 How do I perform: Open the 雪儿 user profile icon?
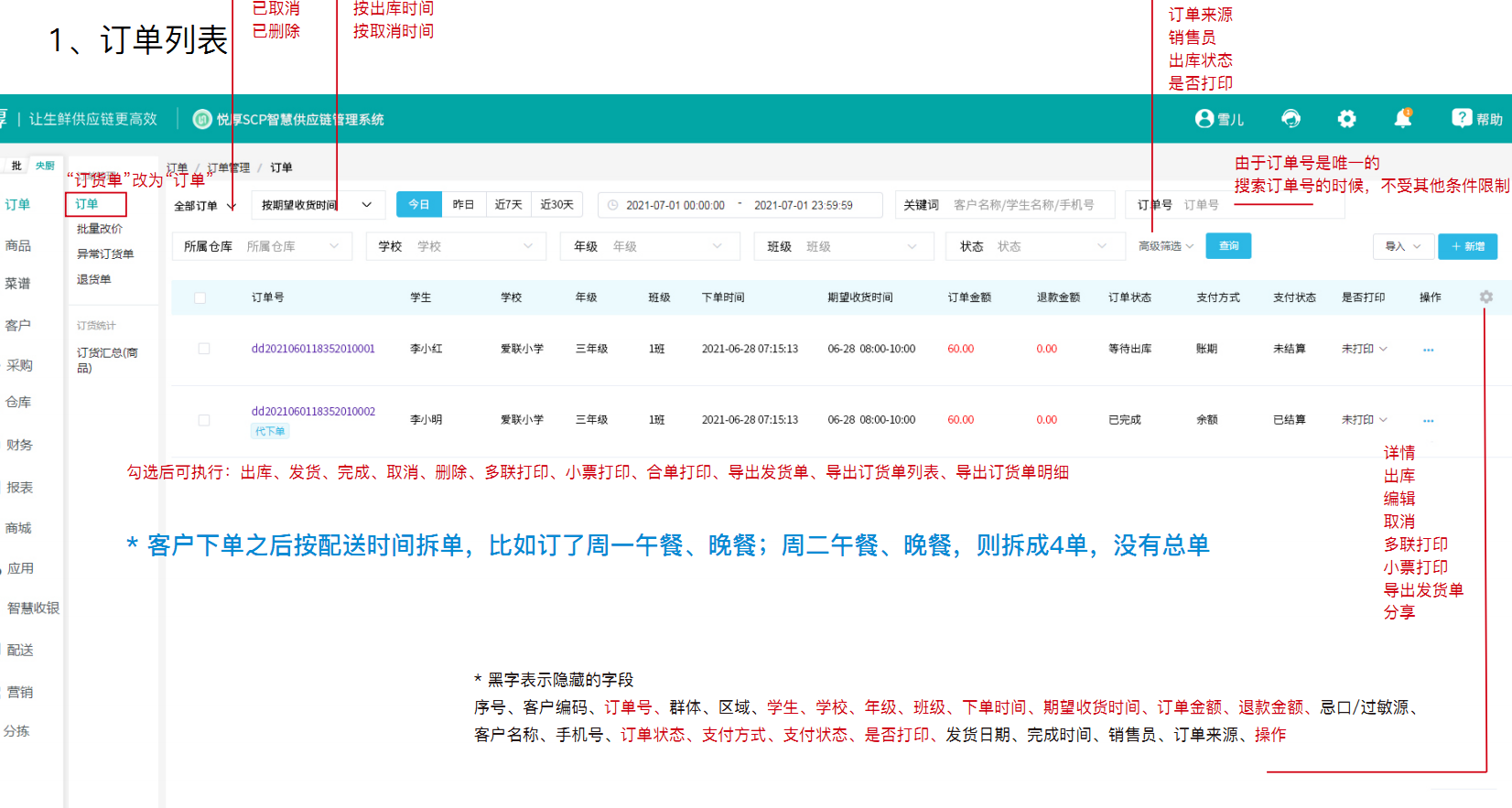[x=1204, y=119]
